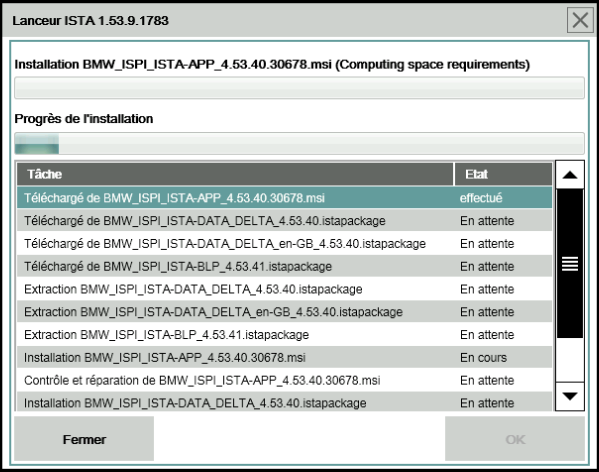Select row Extraction BMW_ISPI_ISTA-BLP_4.53.41.istapackage

point(285,335)
